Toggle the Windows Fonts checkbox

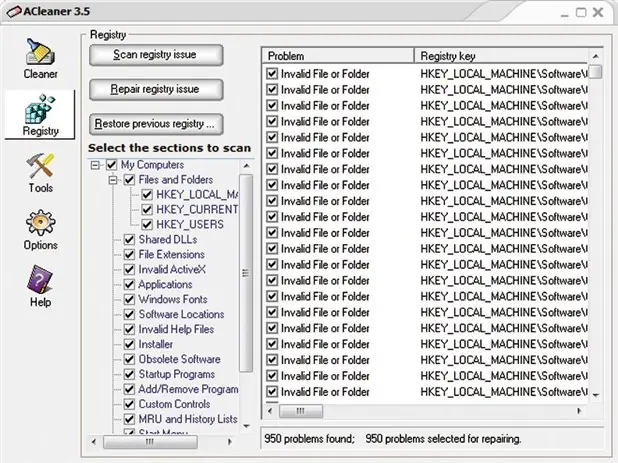(129, 299)
